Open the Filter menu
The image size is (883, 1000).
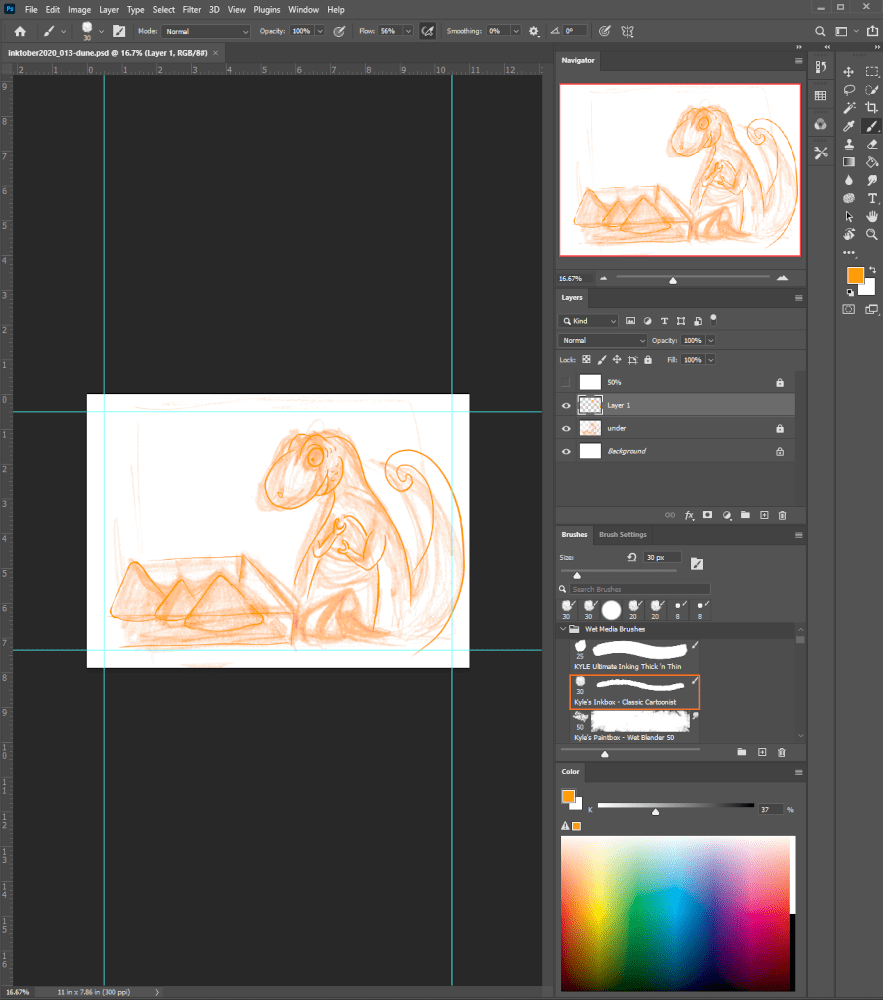coord(191,9)
